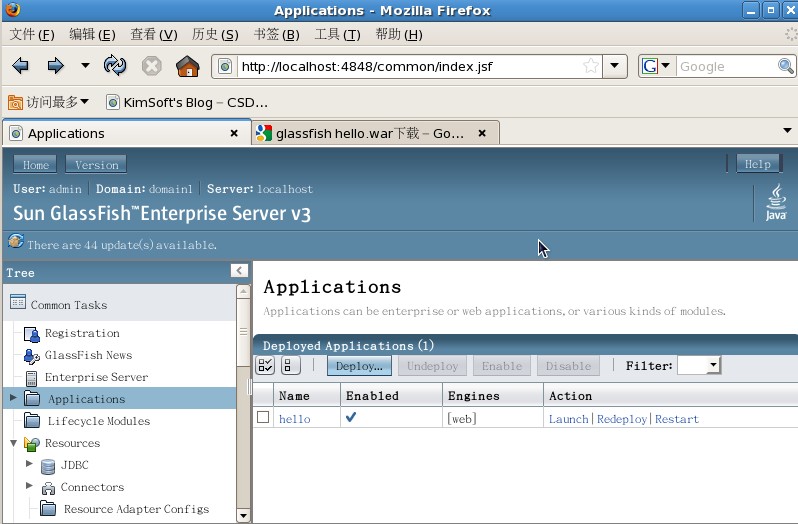Viewport: 798px width, 524px height.
Task: Click the select all rows icon
Action: click(x=265, y=365)
